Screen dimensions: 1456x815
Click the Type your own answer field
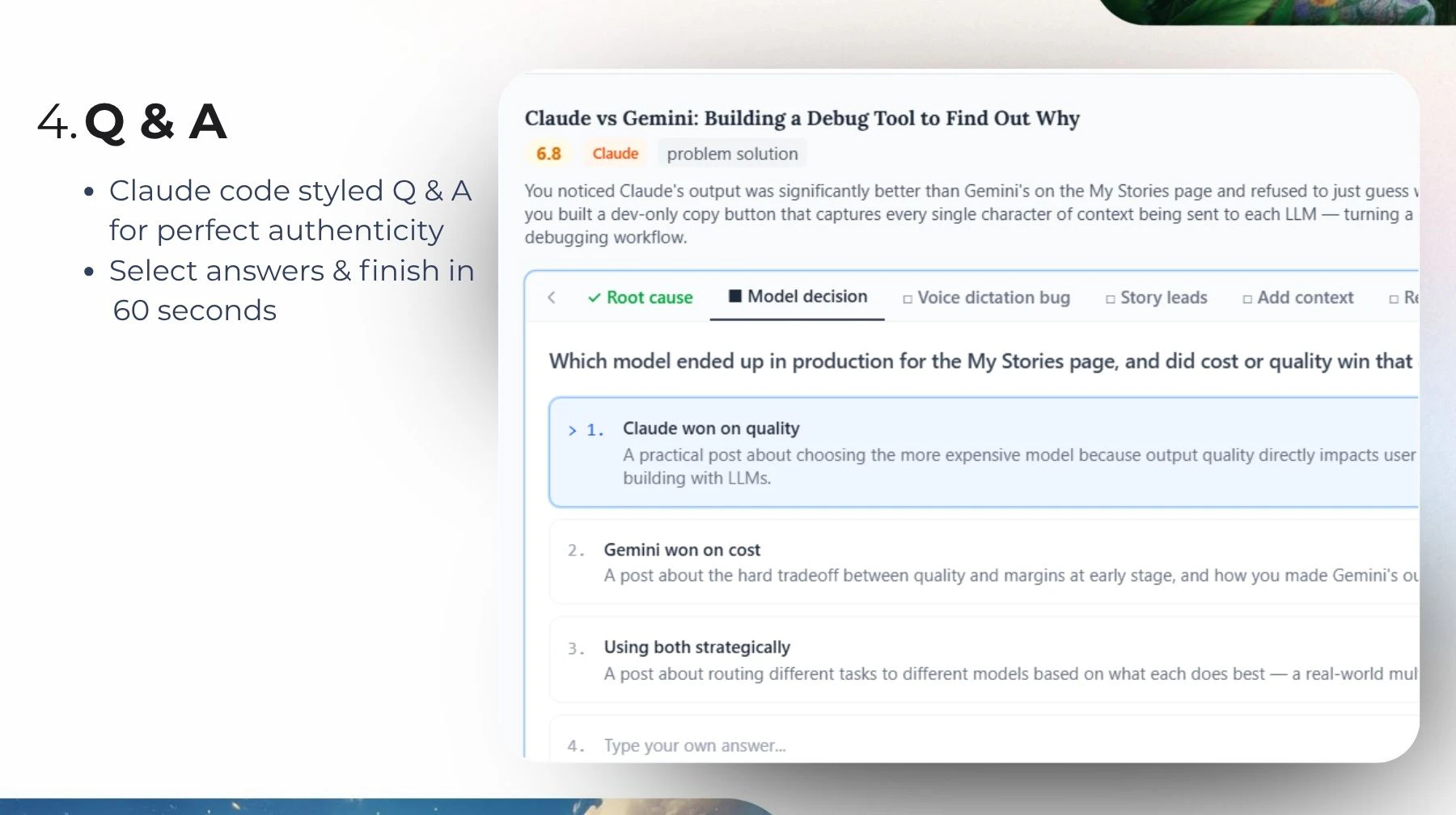point(984,740)
